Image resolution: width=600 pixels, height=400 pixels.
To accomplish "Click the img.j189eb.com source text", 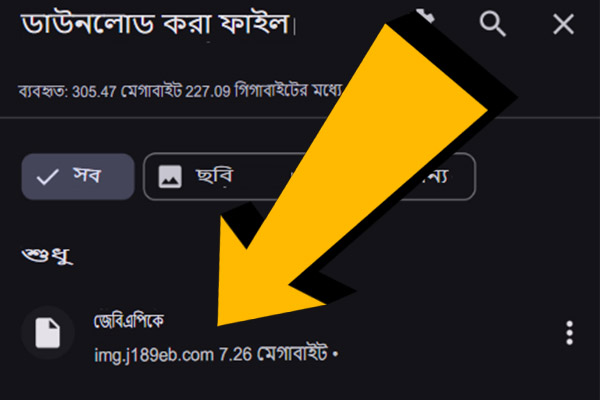I will [154, 355].
